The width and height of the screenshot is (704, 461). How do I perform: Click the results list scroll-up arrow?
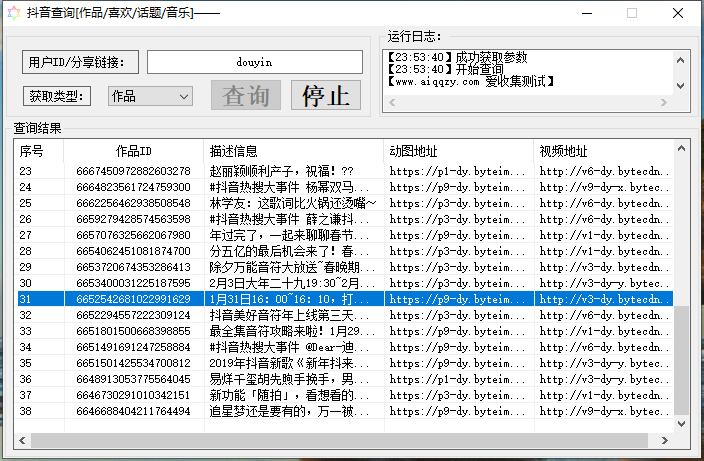coord(682,148)
